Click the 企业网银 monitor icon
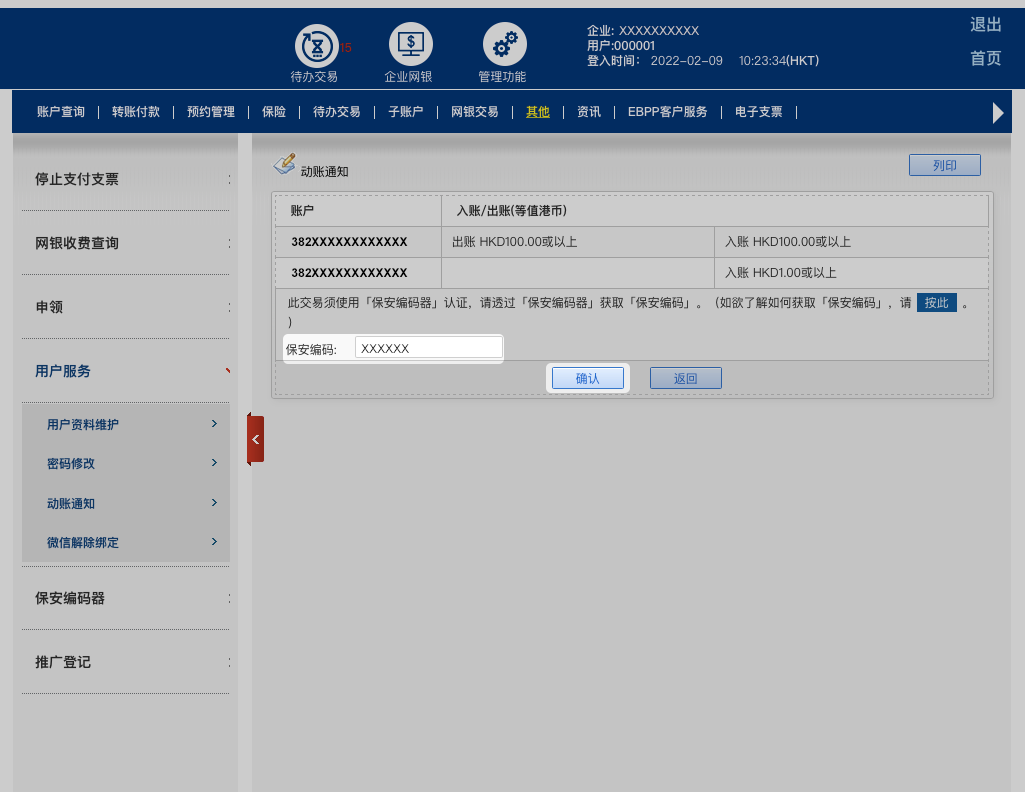1025x792 pixels. tap(410, 45)
